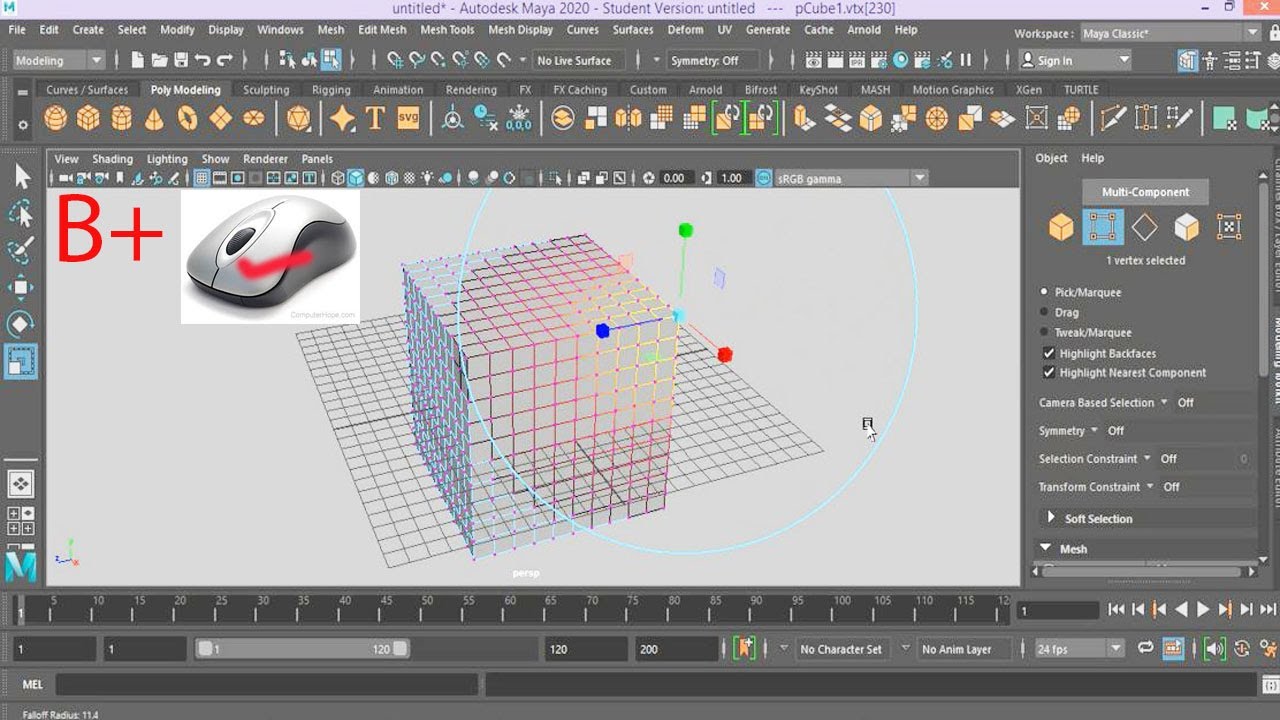Toggle the viewport grid display icon
Image resolution: width=1280 pixels, height=720 pixels.
tap(202, 178)
